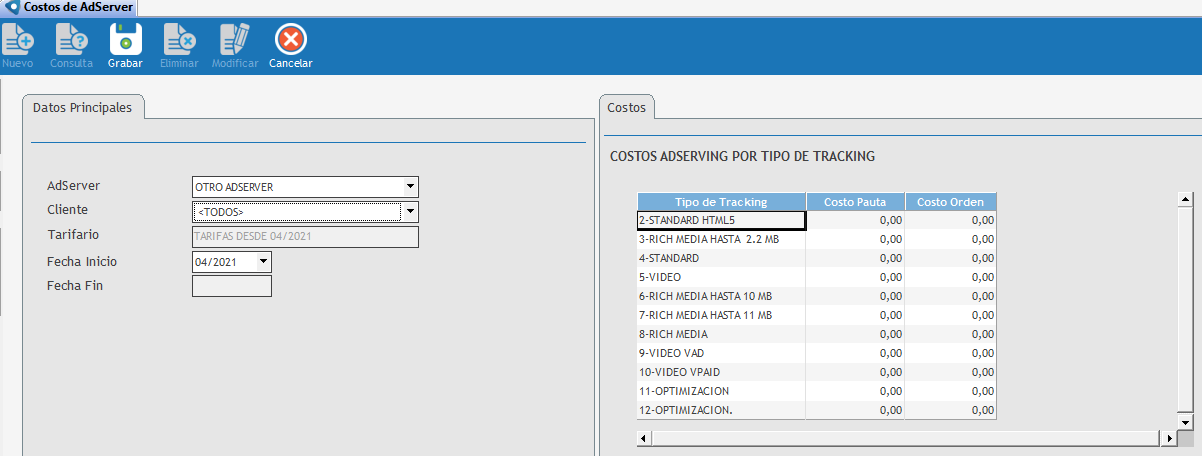This screenshot has width=1202, height=456.
Task: Cancel editing with Cancelar icon
Action: 290,41
